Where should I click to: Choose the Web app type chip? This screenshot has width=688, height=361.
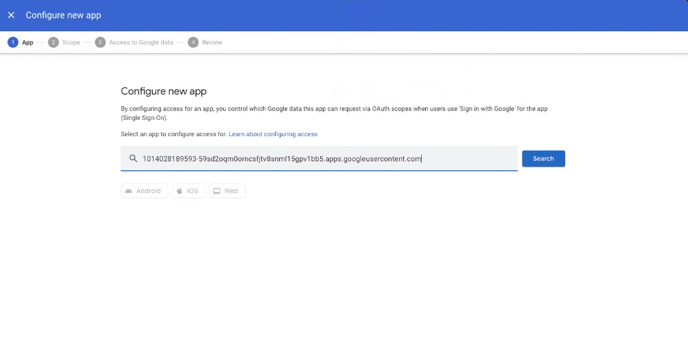click(x=227, y=191)
